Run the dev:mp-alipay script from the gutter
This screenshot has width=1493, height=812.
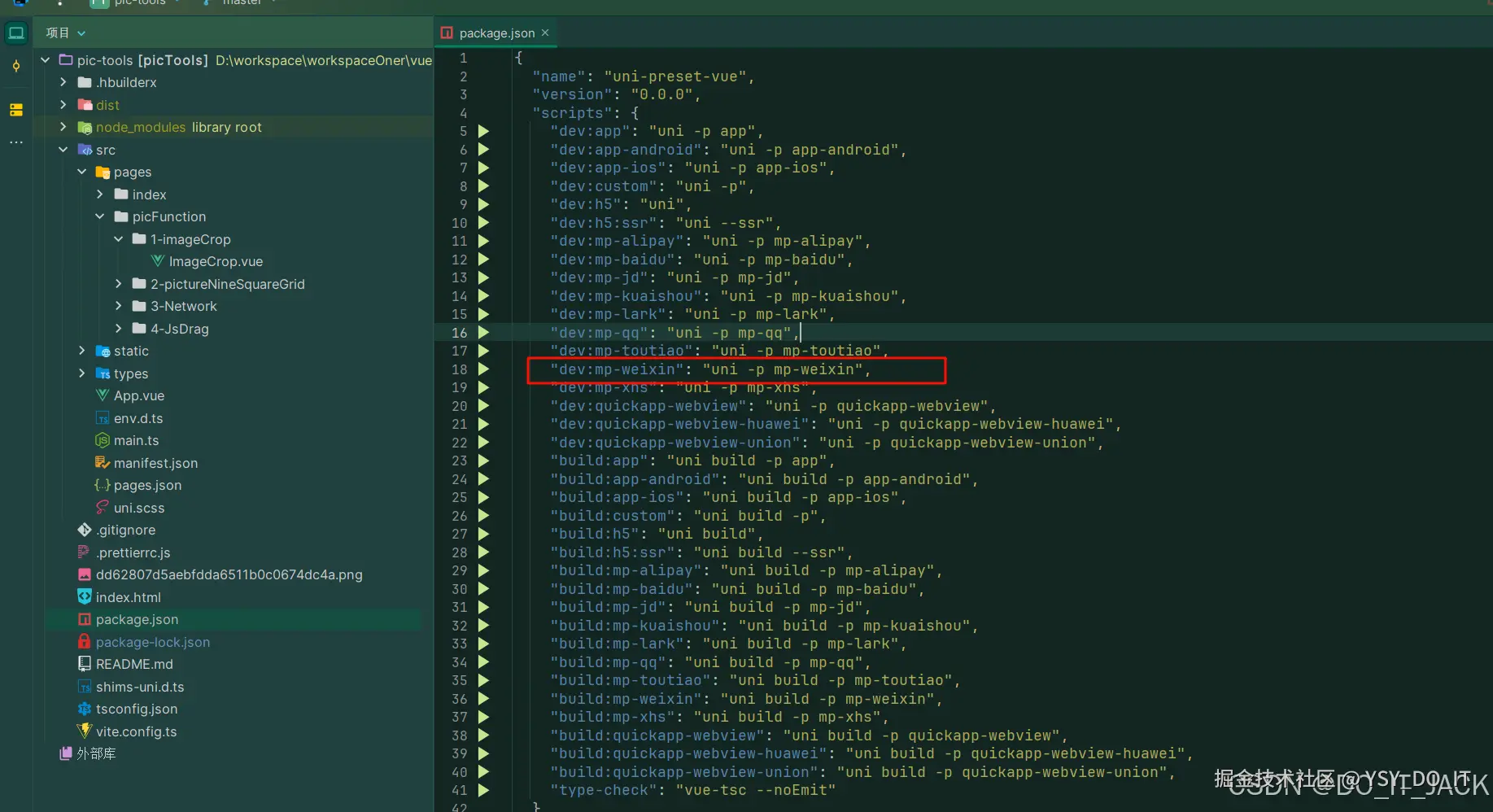(483, 241)
